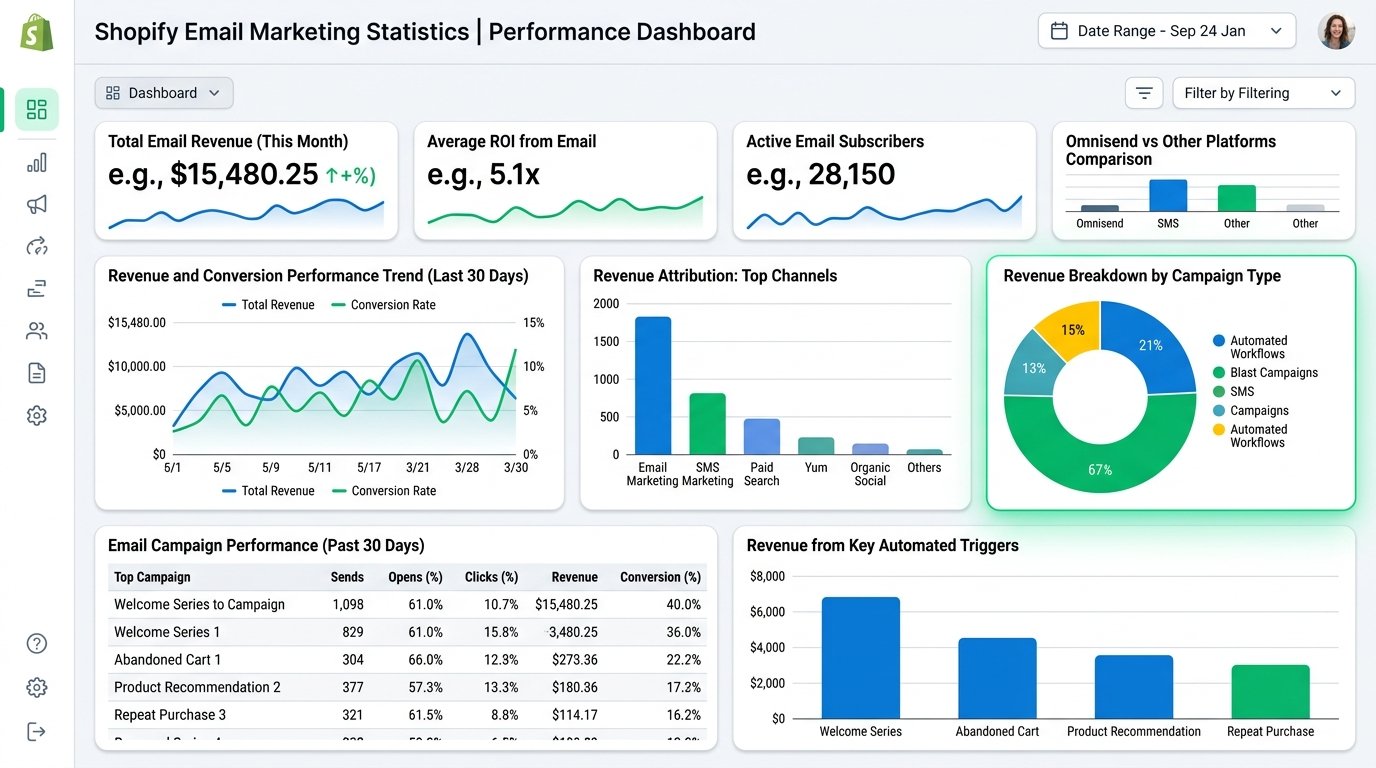The height and width of the screenshot is (768, 1376).
Task: Open the user profile avatar
Action: 1336,31
